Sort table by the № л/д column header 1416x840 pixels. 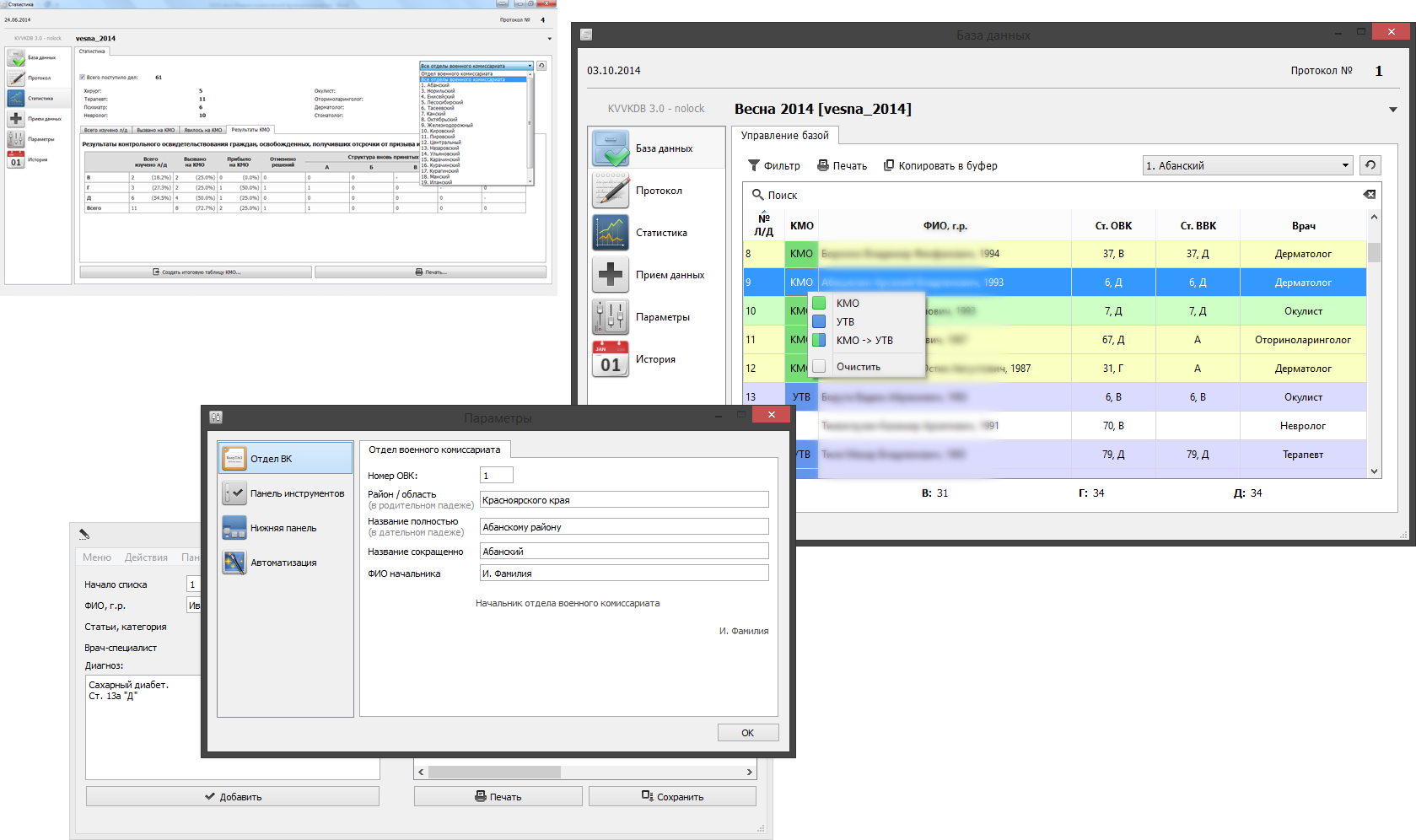(x=764, y=225)
